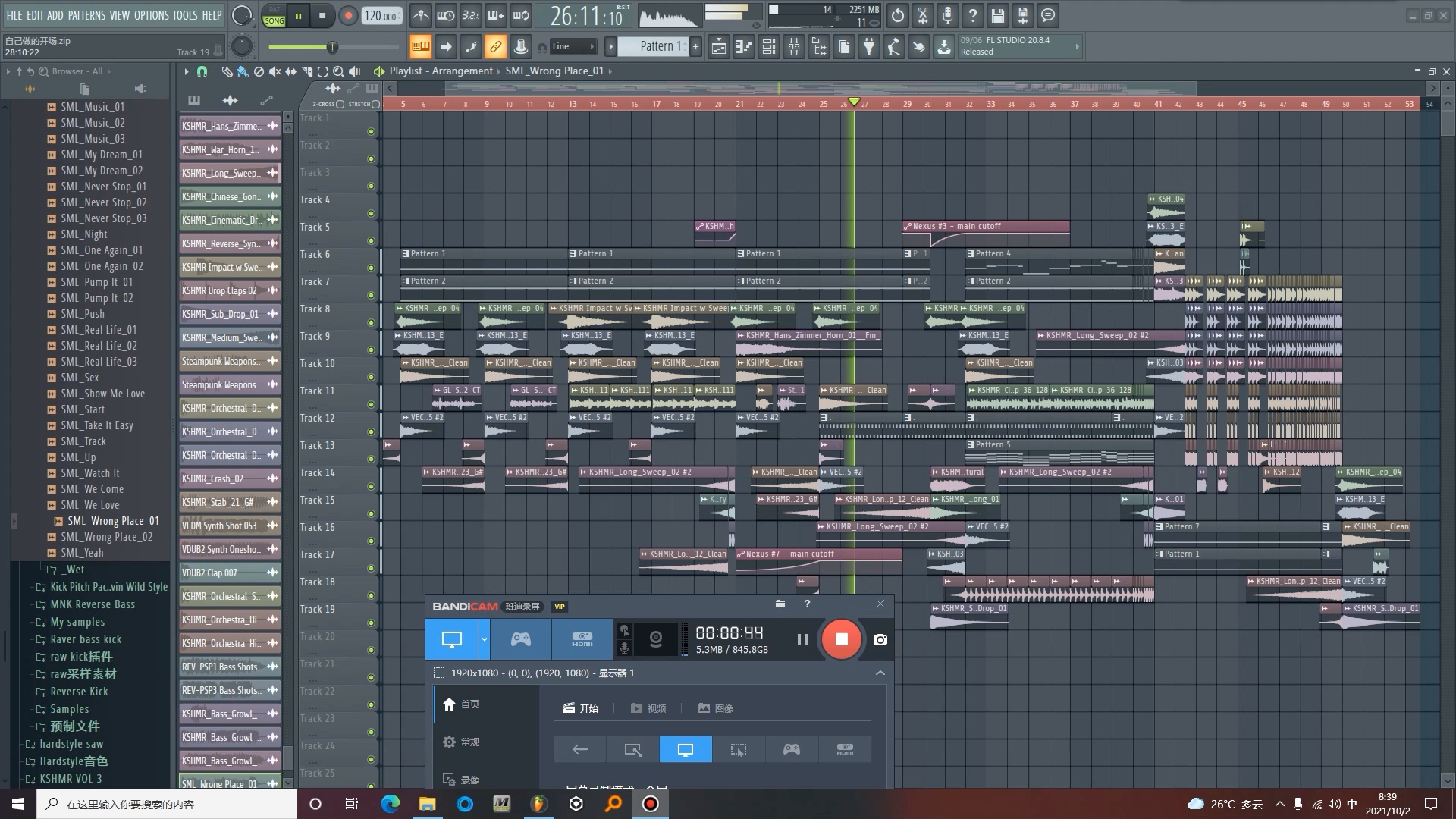
Task: Switch to Bandicam 视频 tab
Action: [x=648, y=708]
